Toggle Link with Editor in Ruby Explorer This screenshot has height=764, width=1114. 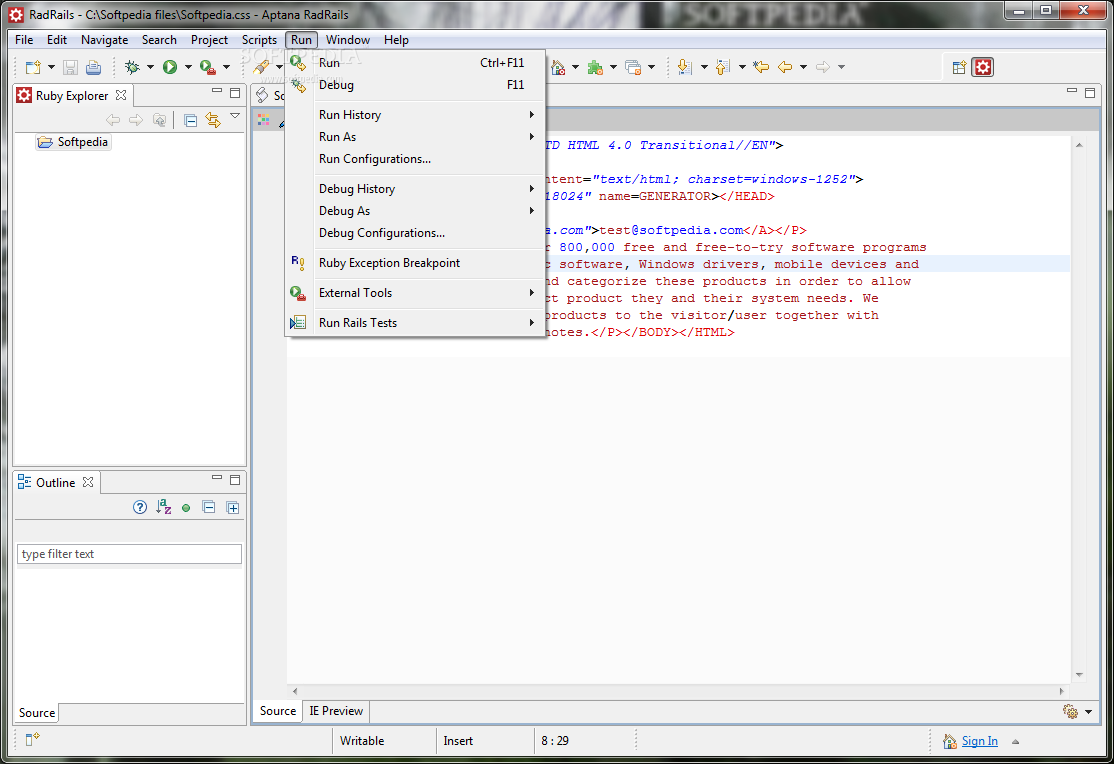coord(212,120)
